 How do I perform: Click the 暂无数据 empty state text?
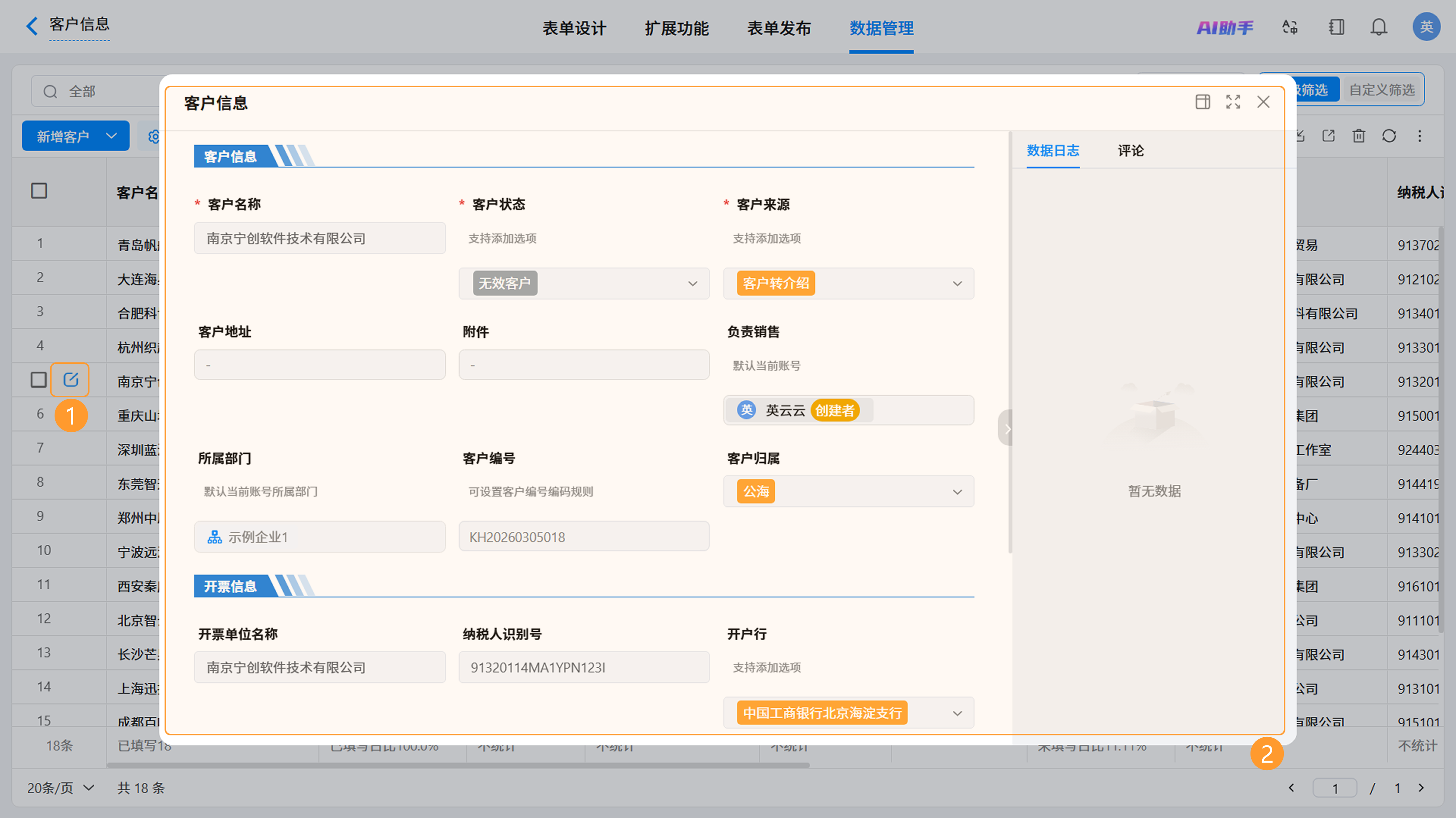[x=1155, y=490]
